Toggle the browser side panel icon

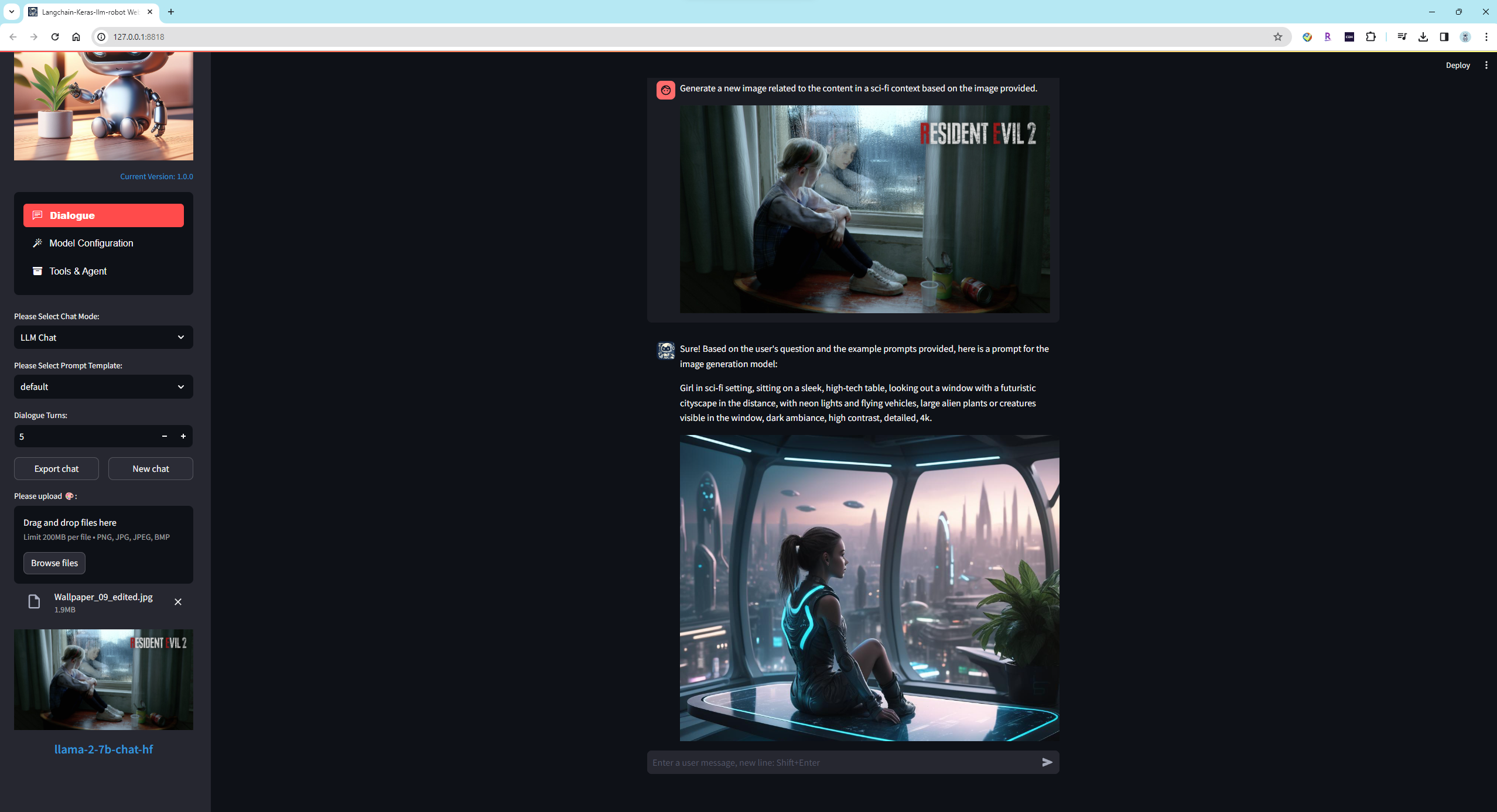pyautogui.click(x=1444, y=37)
